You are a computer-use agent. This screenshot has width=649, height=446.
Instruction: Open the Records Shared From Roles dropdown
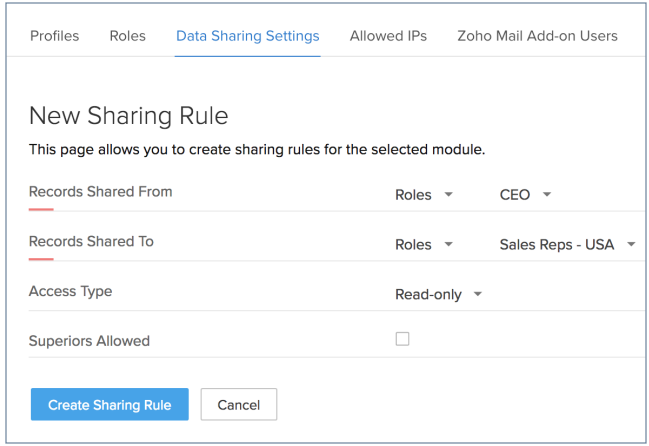pyautogui.click(x=424, y=195)
